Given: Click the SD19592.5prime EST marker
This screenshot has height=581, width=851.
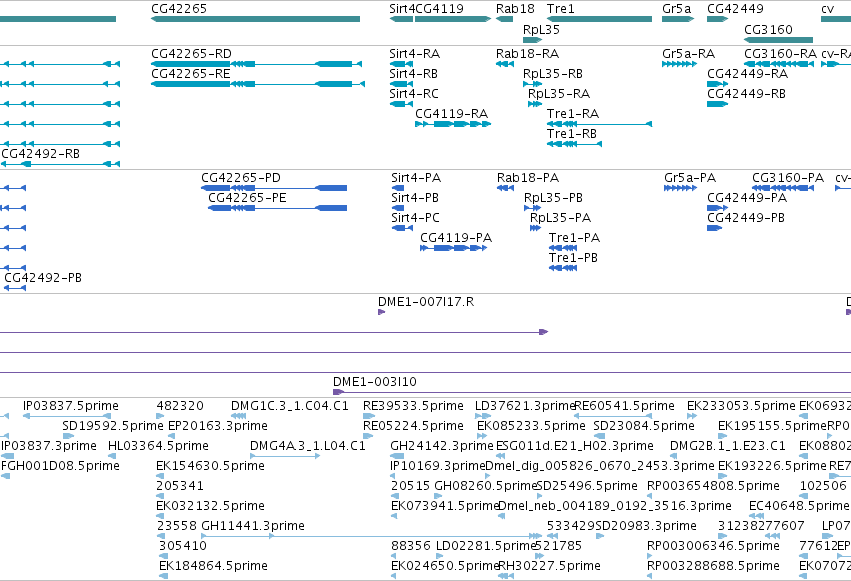Looking at the screenshot, I should click(68, 436).
